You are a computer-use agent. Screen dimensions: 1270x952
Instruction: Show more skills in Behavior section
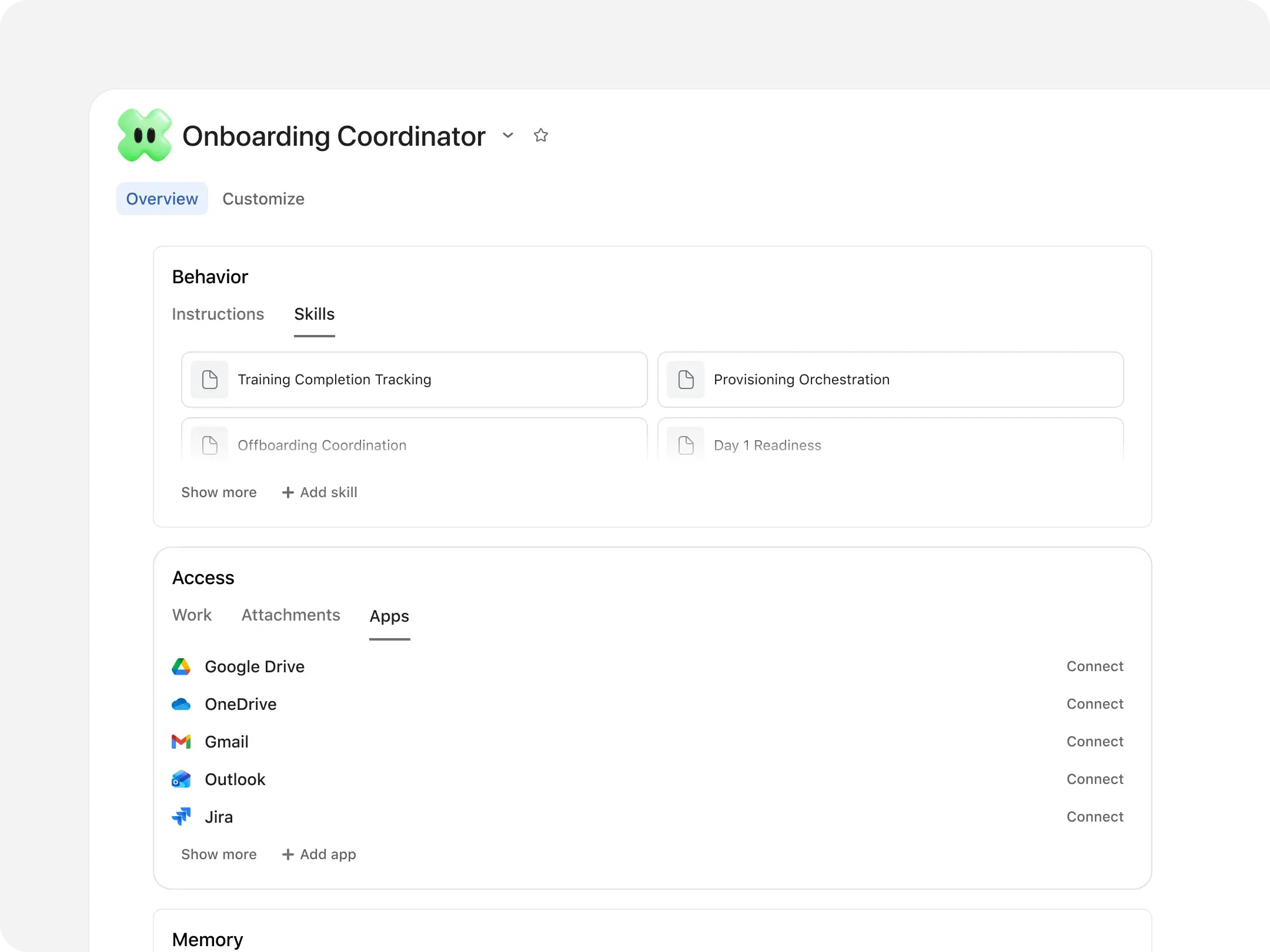coord(219,492)
